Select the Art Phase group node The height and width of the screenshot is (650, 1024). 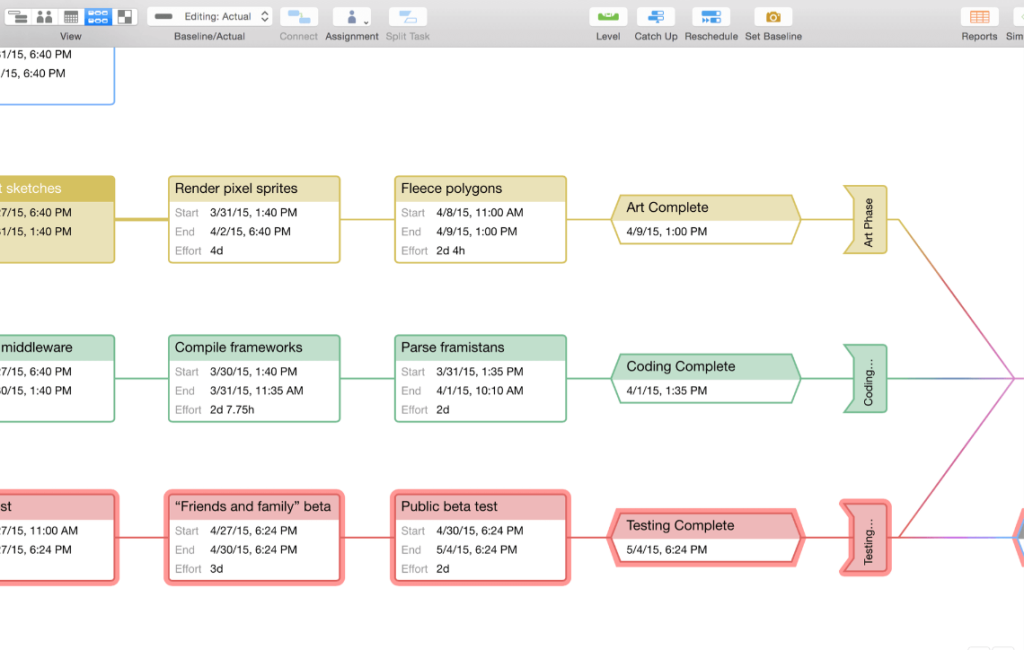click(866, 219)
